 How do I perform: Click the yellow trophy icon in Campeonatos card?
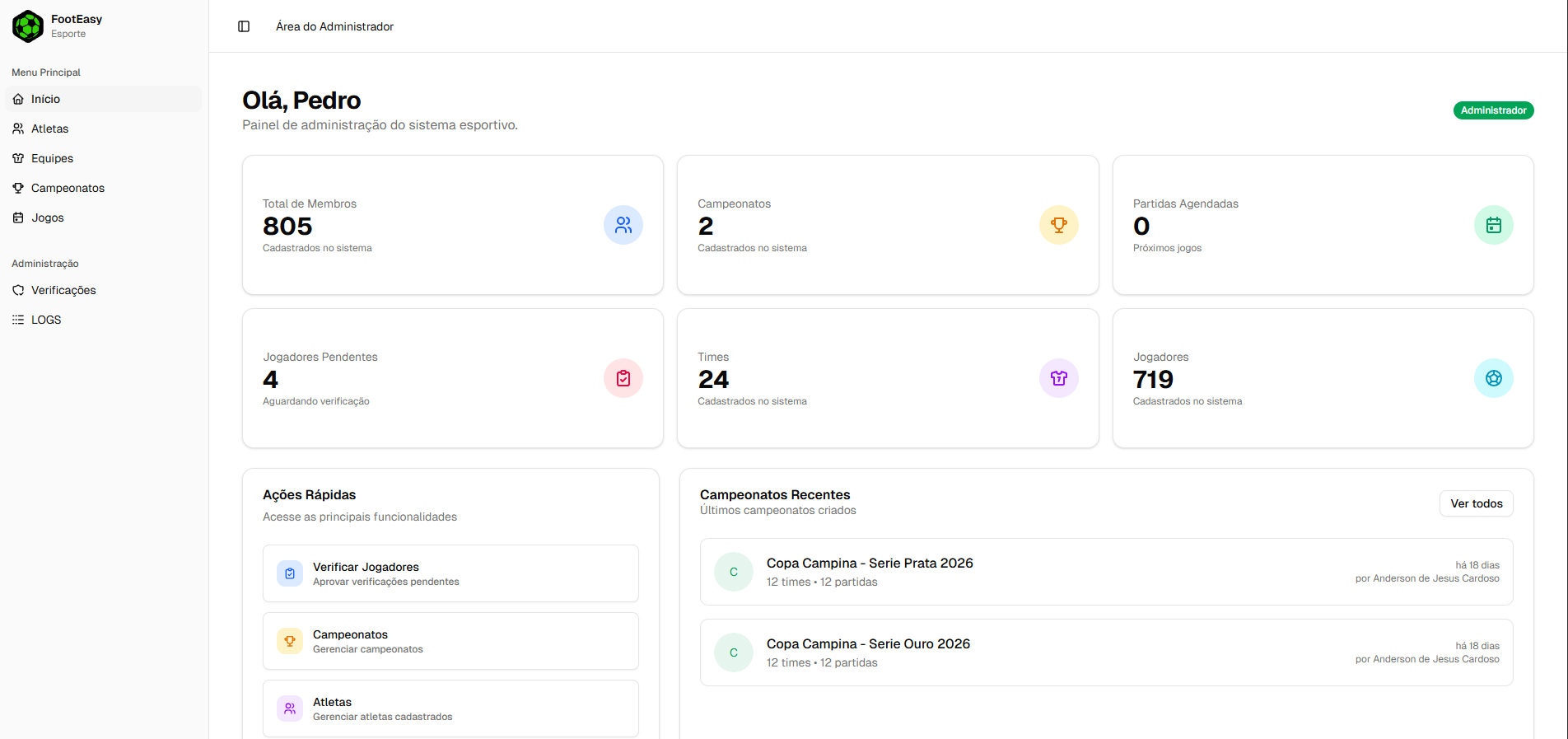tap(1058, 225)
